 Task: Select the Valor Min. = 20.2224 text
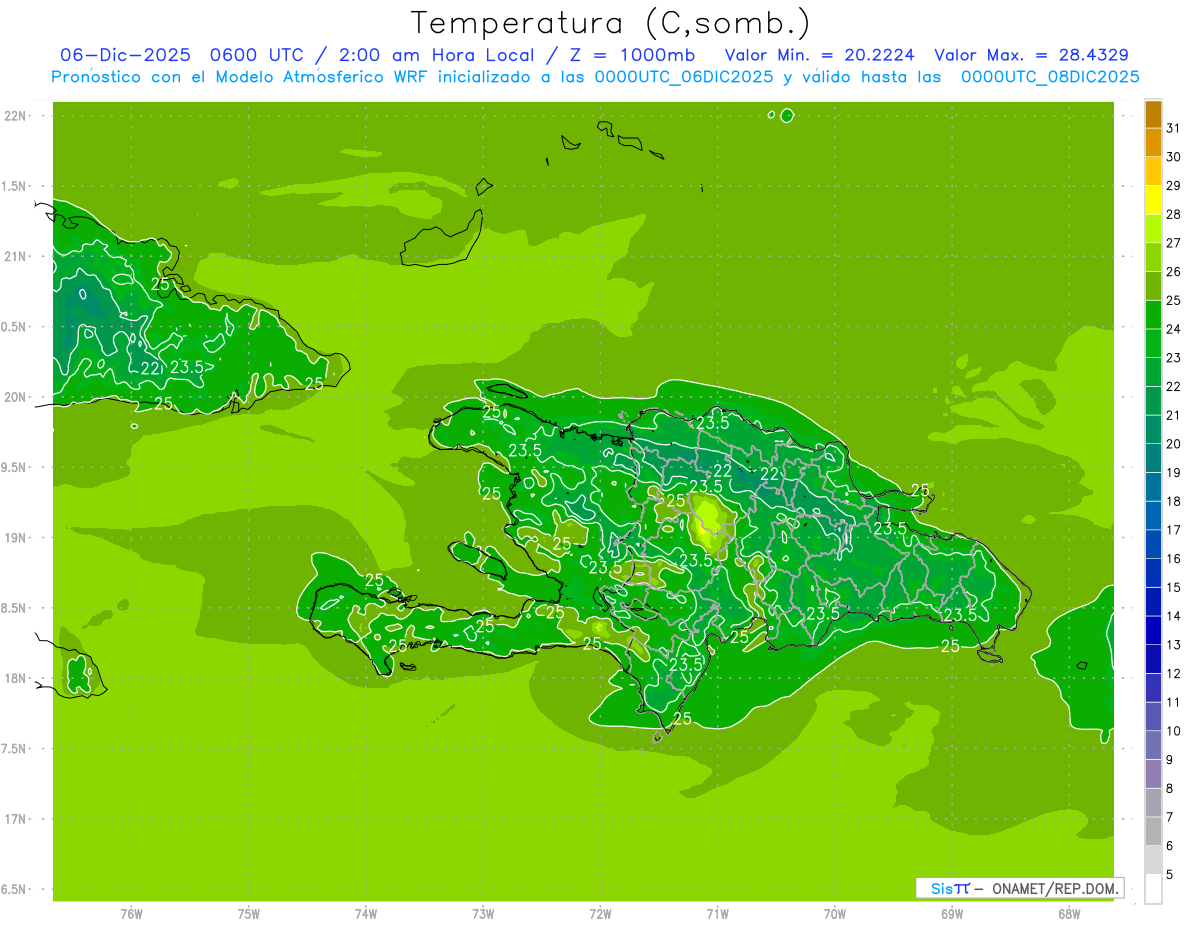click(x=819, y=55)
